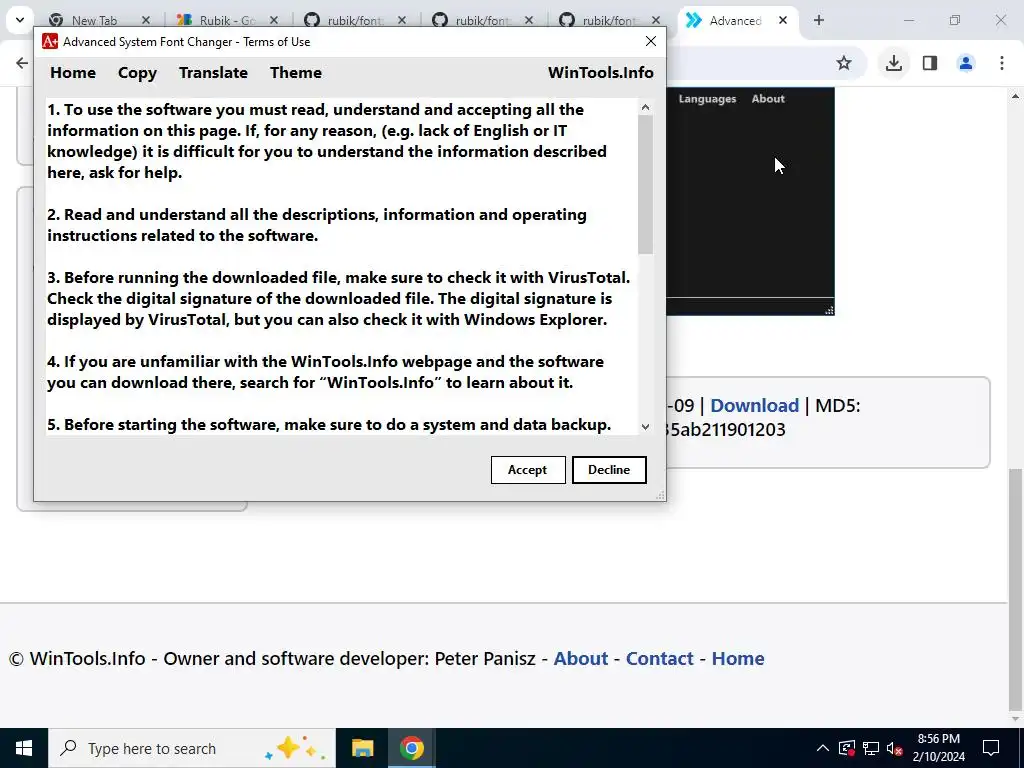Open Chrome downloads icon
Viewport: 1024px width, 768px height.
click(x=893, y=63)
